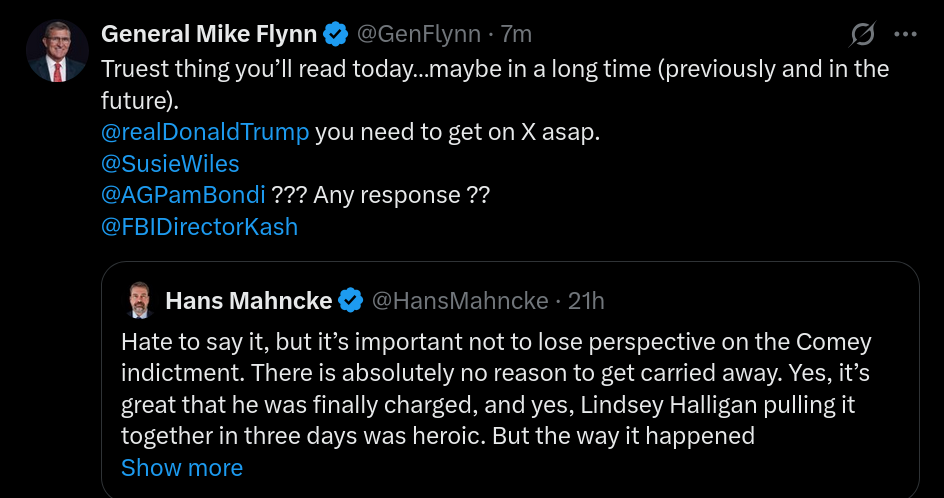
Task: Open the General Mike Flynn display name
Action: click(209, 35)
